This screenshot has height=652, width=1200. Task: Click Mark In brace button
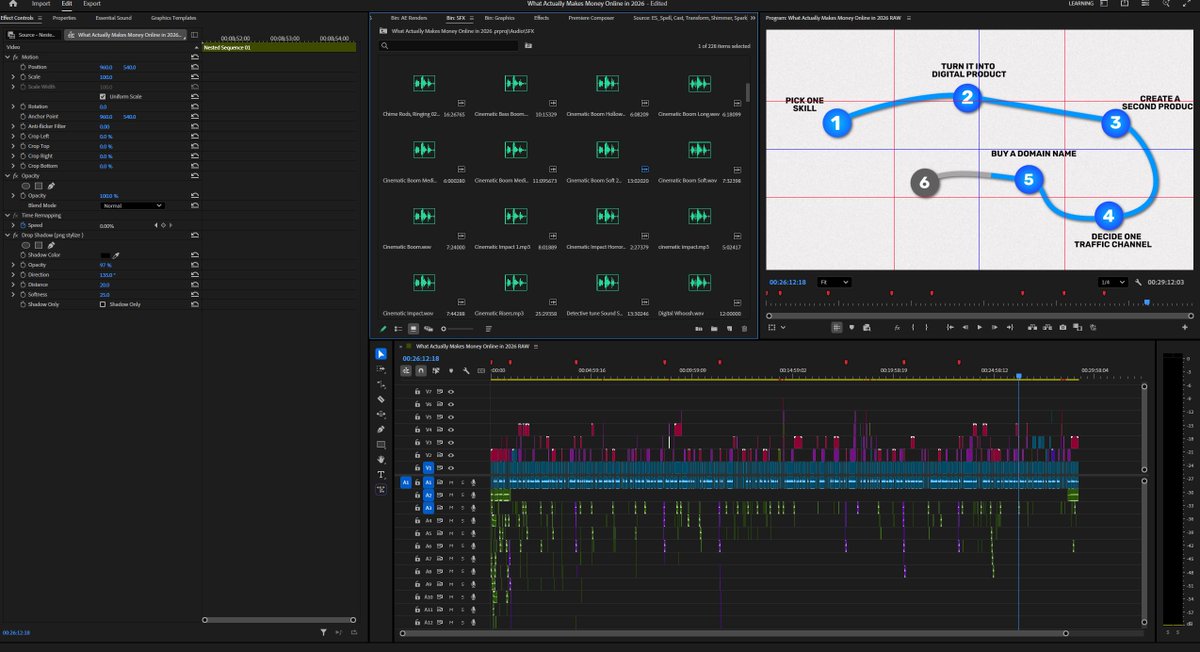913,327
